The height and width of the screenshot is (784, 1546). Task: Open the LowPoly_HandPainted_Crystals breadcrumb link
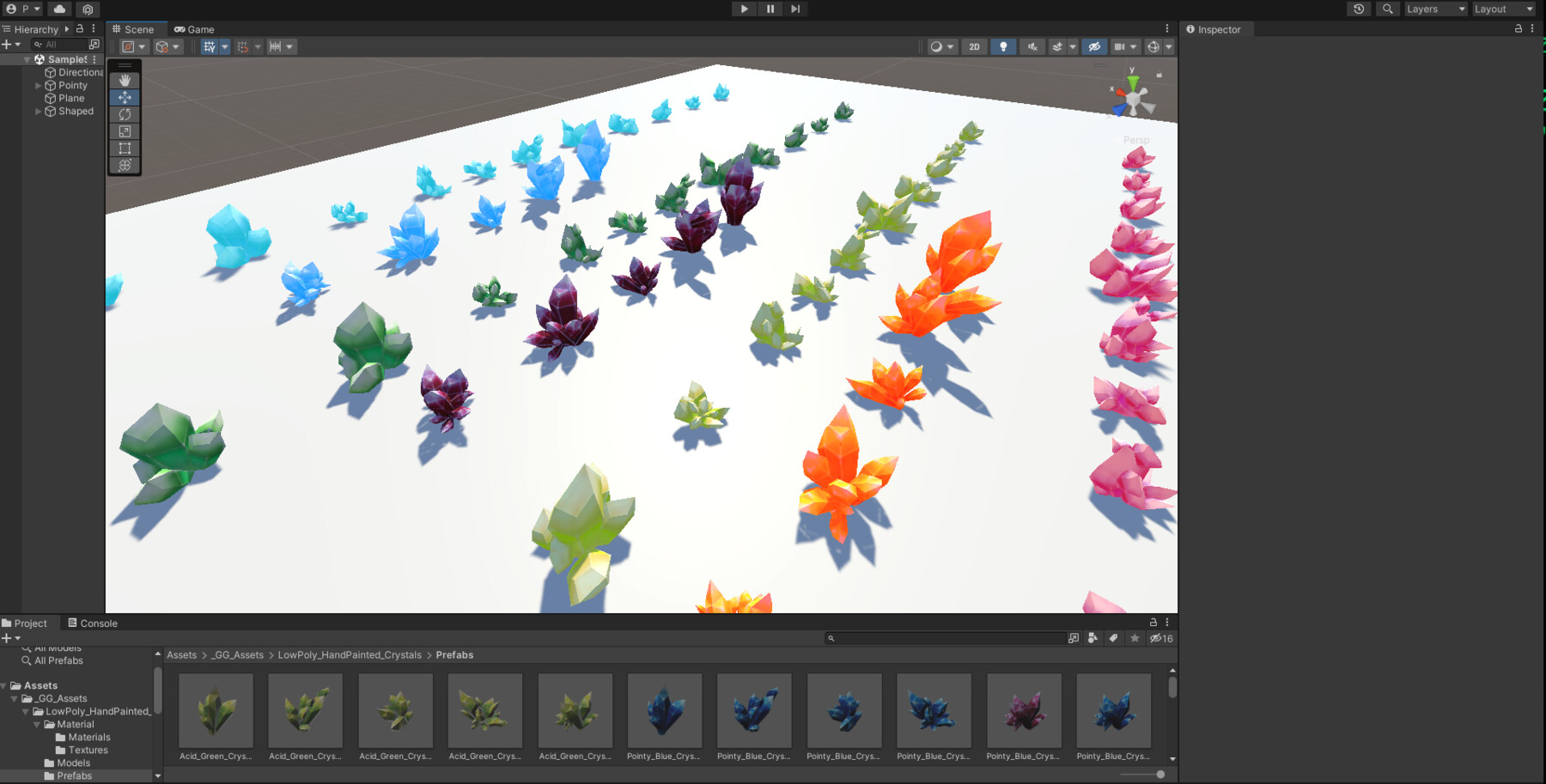click(349, 654)
